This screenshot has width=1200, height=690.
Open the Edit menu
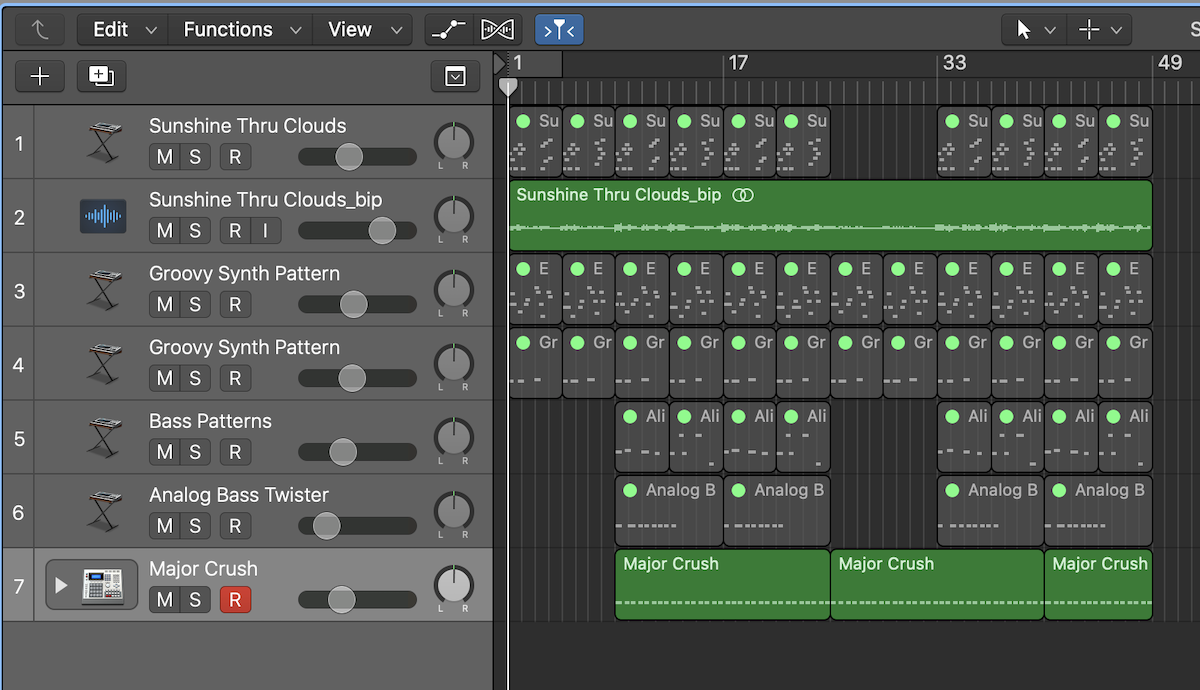click(x=123, y=30)
